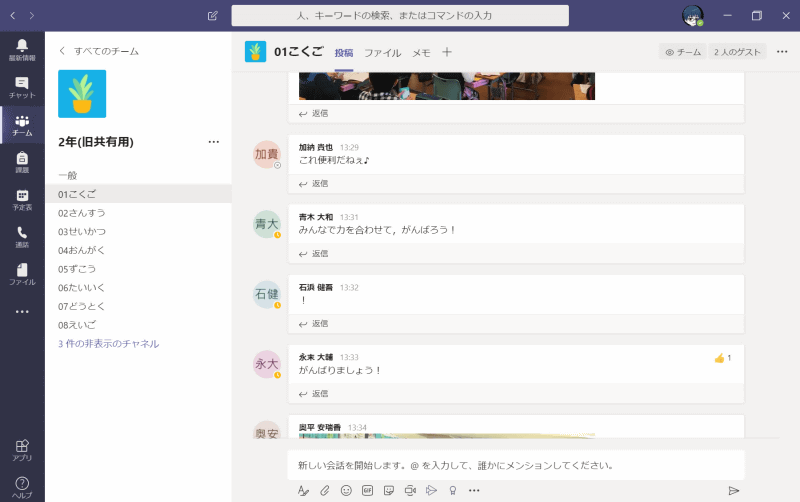Open the emoji picker
Image resolution: width=800 pixels, height=502 pixels.
346,490
